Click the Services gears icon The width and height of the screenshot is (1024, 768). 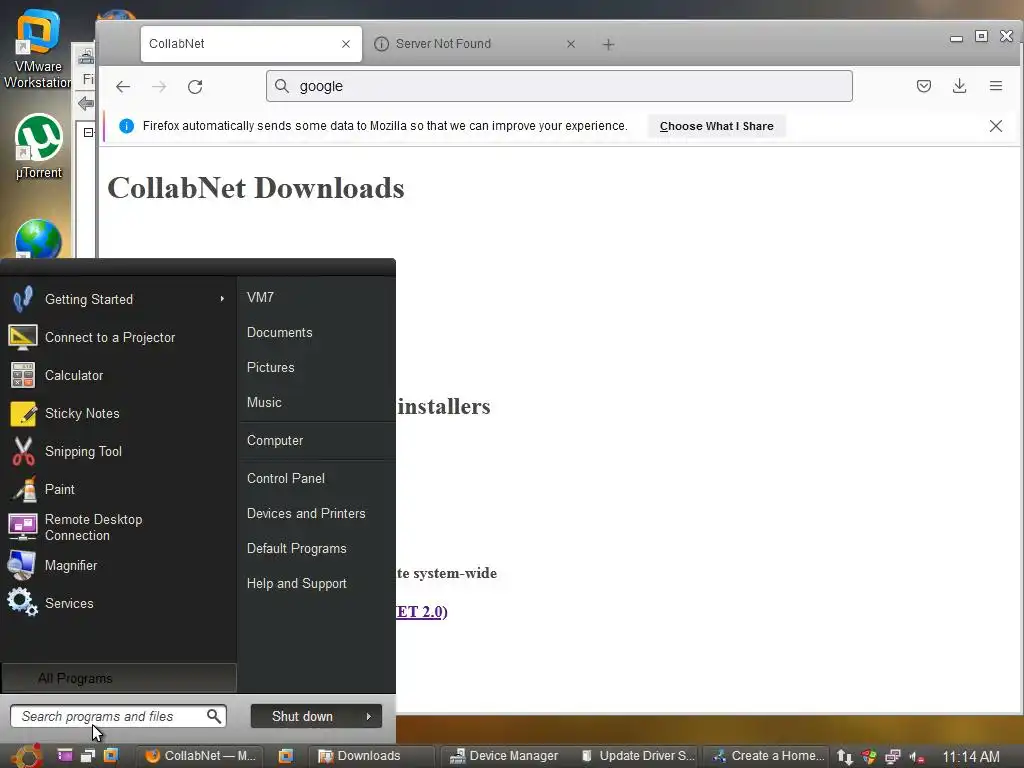(x=22, y=602)
